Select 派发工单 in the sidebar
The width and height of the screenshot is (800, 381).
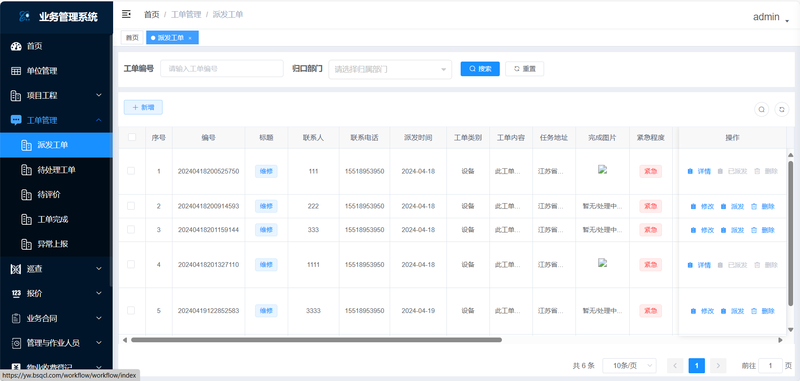click(x=56, y=145)
